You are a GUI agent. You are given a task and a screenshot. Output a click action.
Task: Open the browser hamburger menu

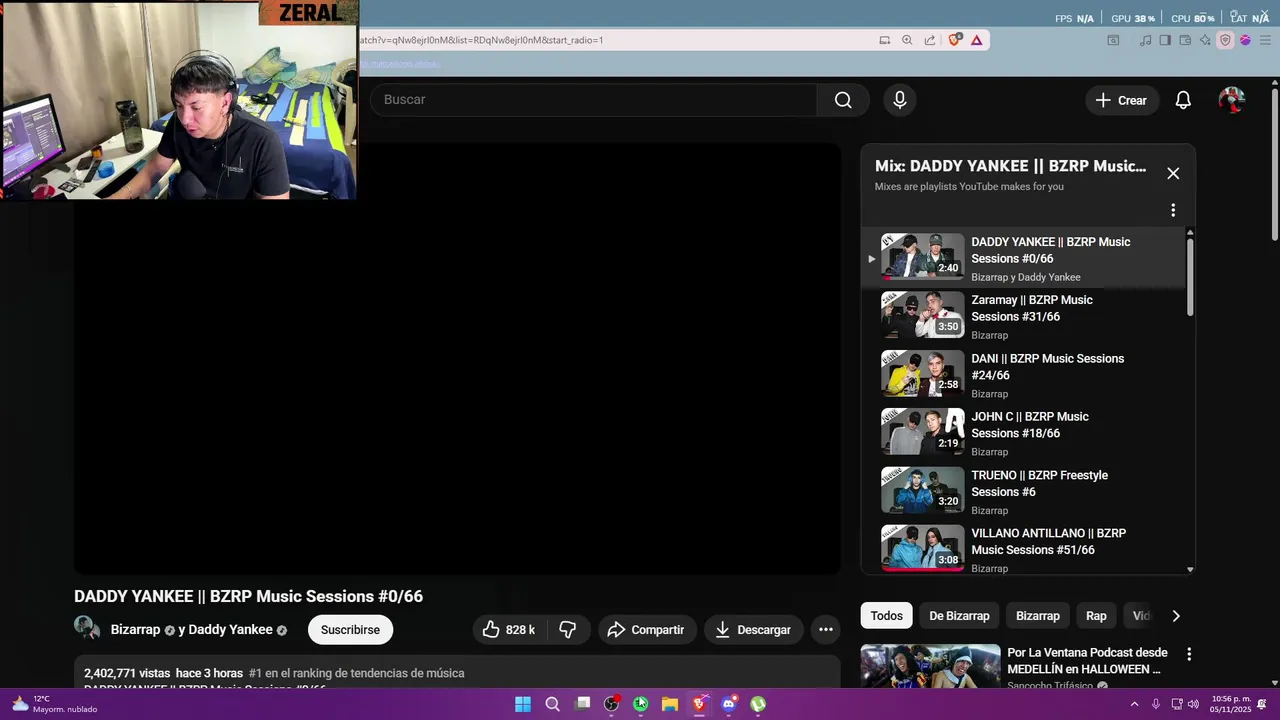pos(1265,40)
